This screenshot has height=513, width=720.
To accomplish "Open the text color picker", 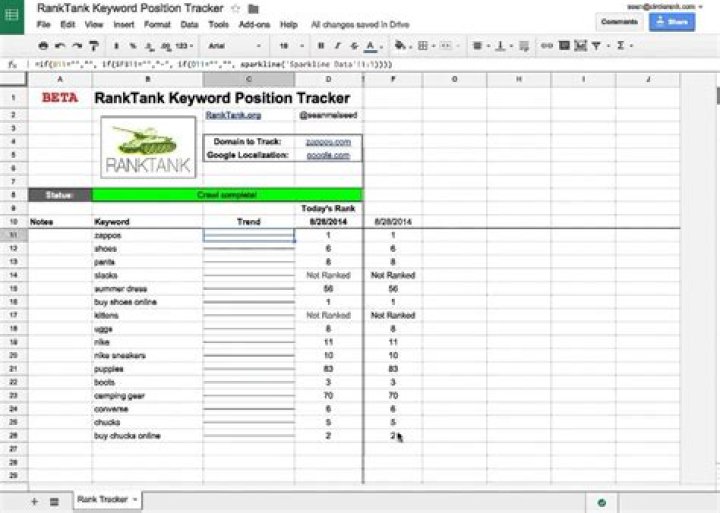I will point(373,46).
